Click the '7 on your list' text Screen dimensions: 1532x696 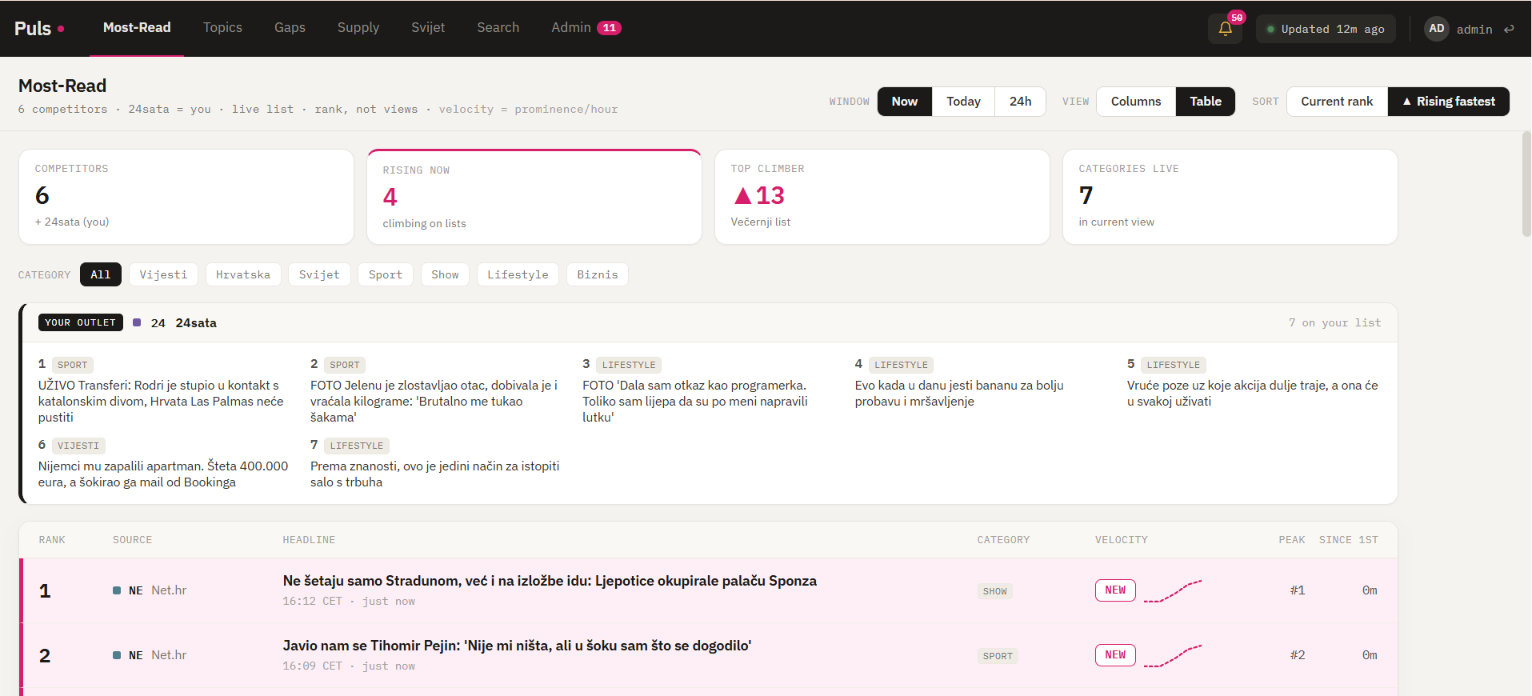1335,323
